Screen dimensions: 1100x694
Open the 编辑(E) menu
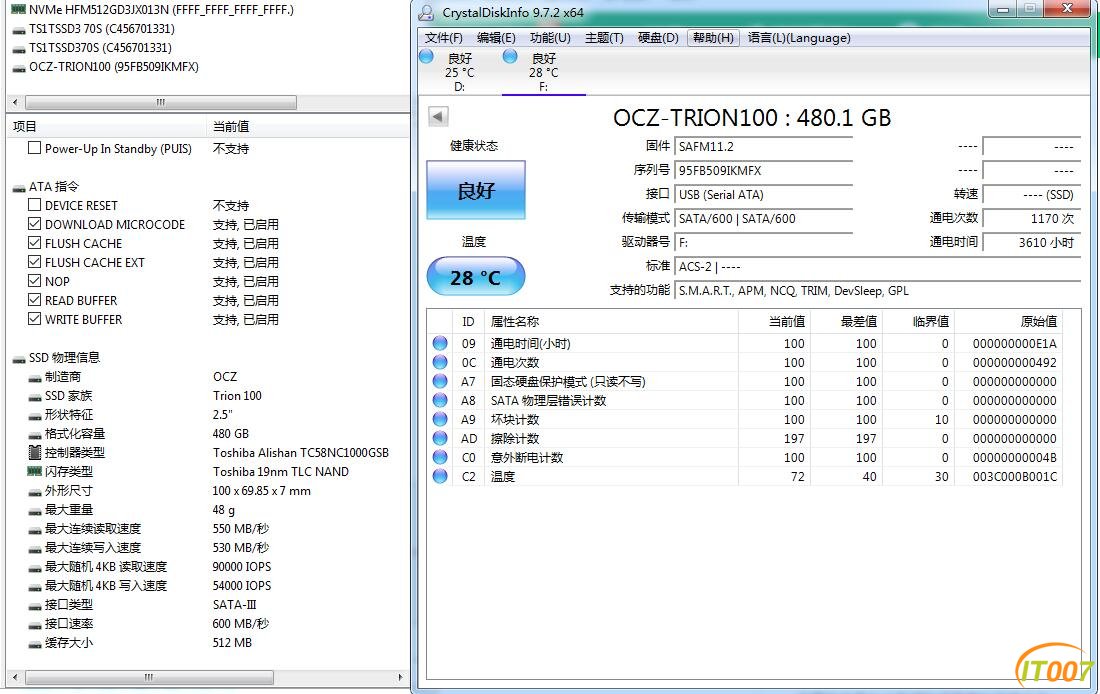pos(496,38)
